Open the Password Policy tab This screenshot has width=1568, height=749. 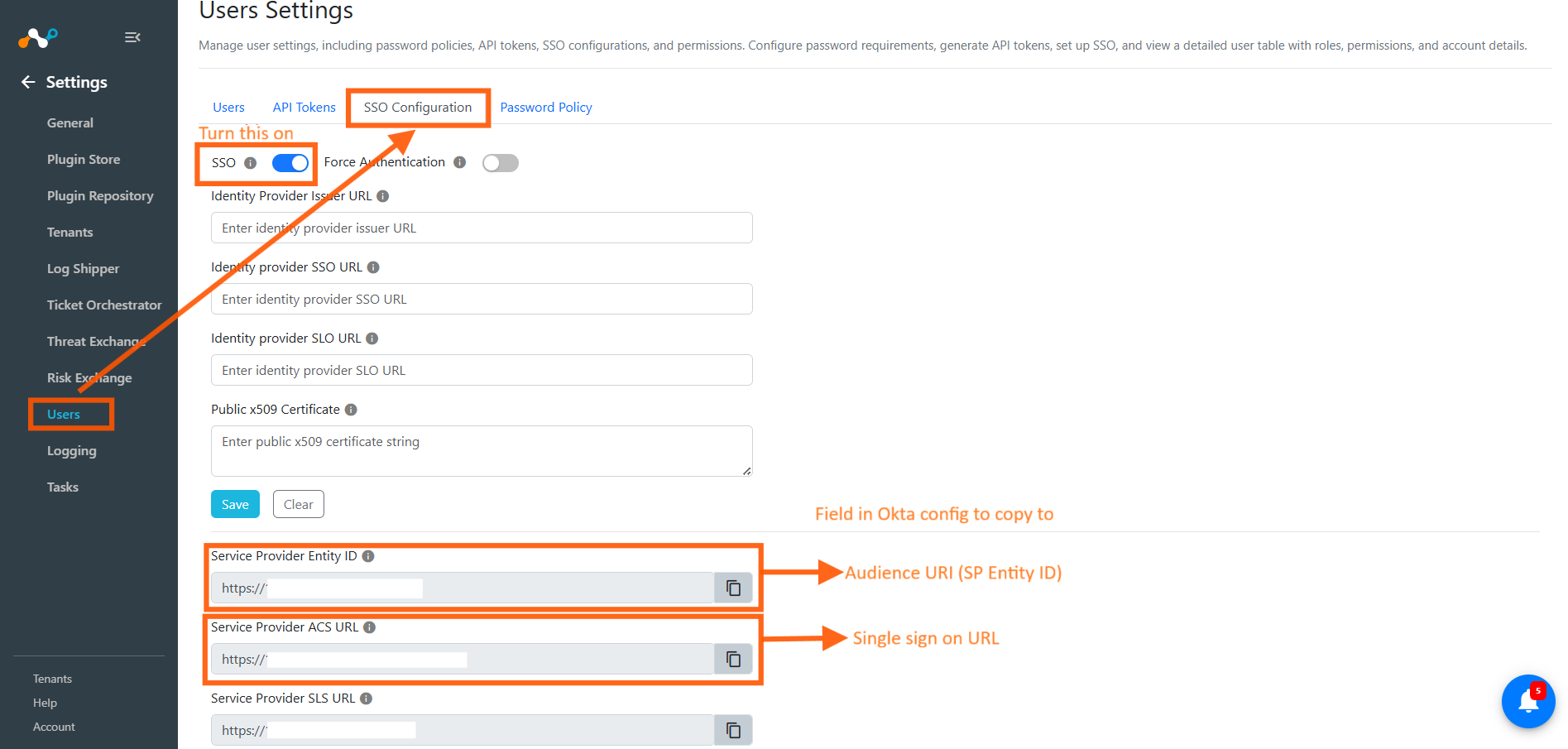[x=545, y=108]
